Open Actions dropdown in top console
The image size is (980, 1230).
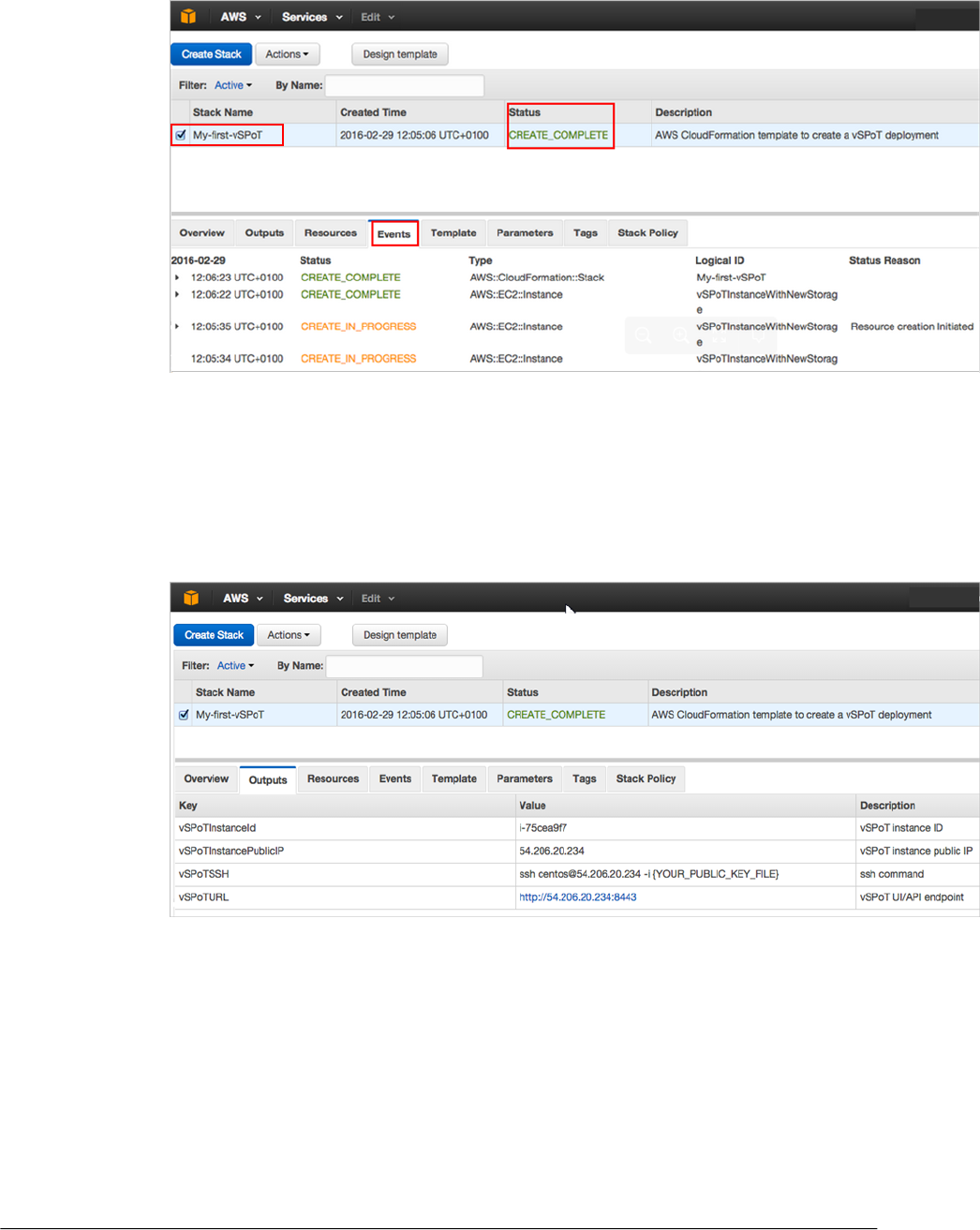point(287,54)
